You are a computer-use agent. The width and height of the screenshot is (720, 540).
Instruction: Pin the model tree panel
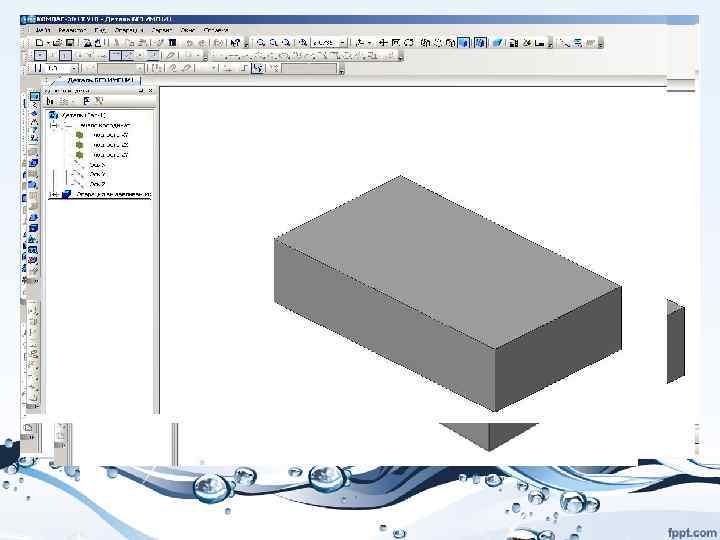point(141,91)
